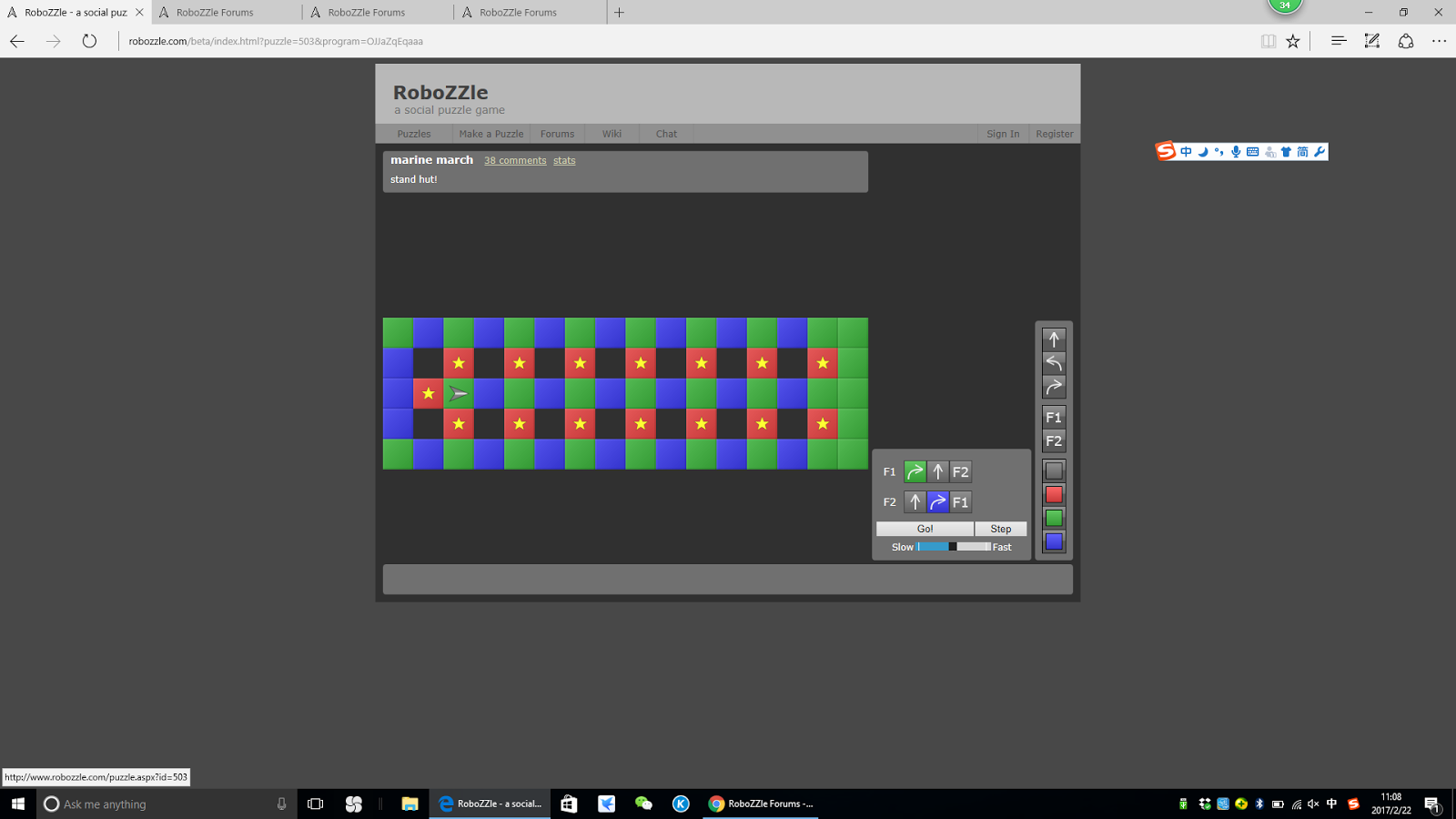Toggle Chinese/English input mode
1456x819 pixels.
(1186, 152)
